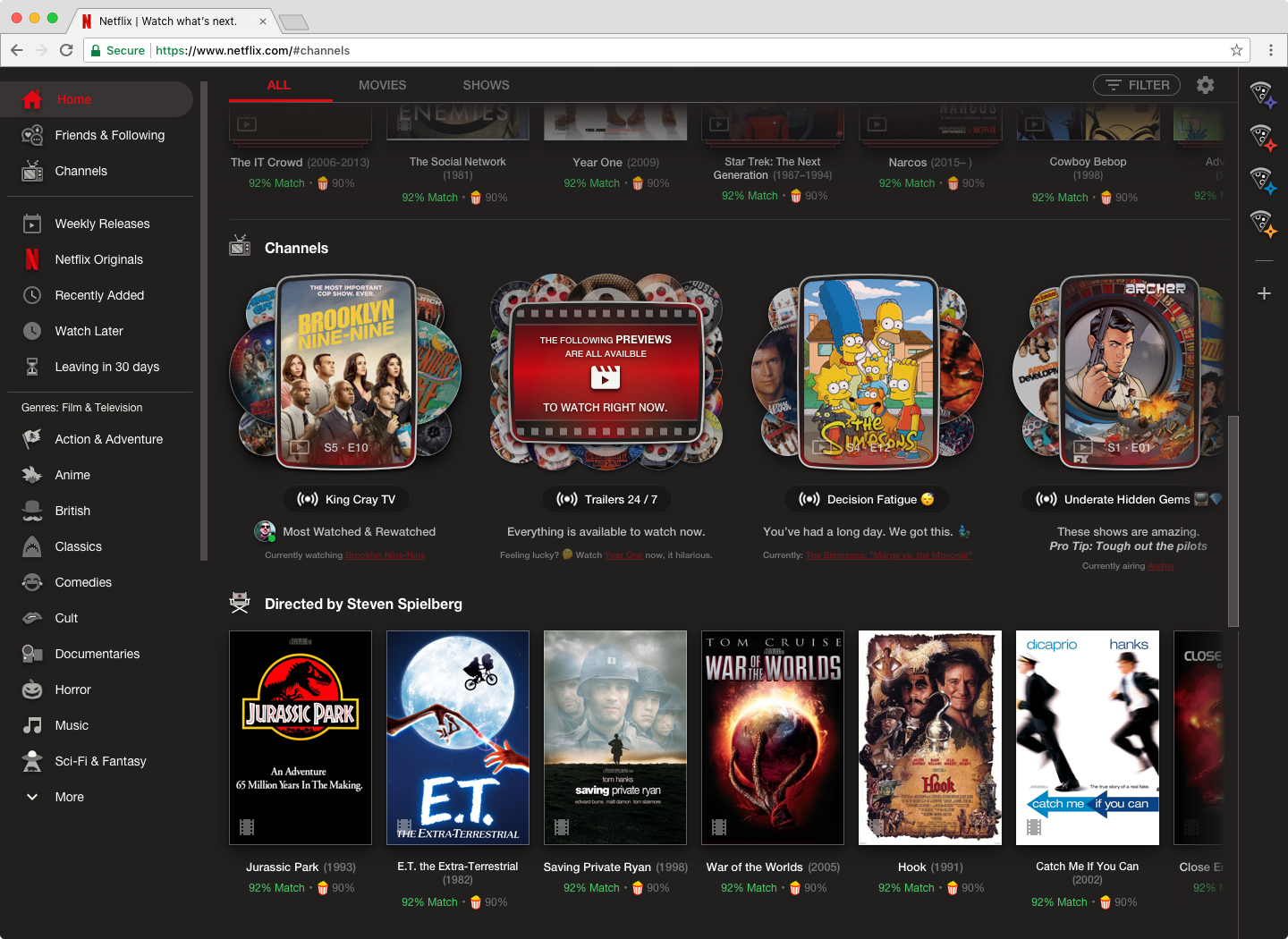The height and width of the screenshot is (939, 1288).
Task: Click the Cowboy Bebop title text
Action: click(x=1088, y=162)
